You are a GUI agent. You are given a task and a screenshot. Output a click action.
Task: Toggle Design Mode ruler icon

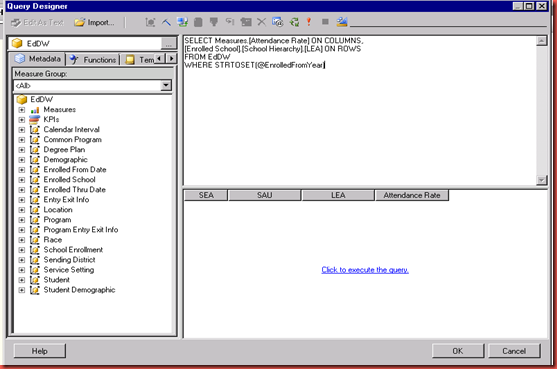point(342,22)
